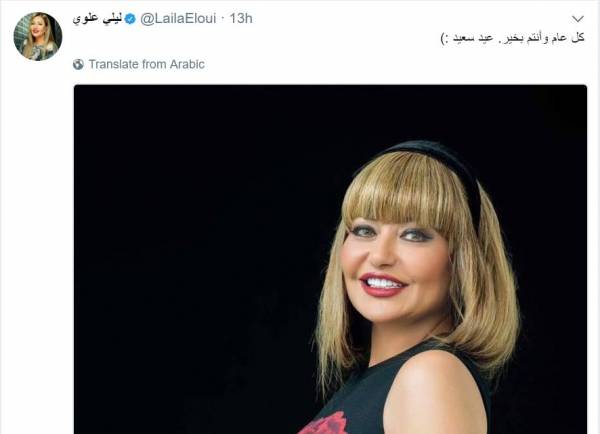Open the @LailaEloui handle link
The width and height of the screenshot is (600, 434).
(x=178, y=18)
